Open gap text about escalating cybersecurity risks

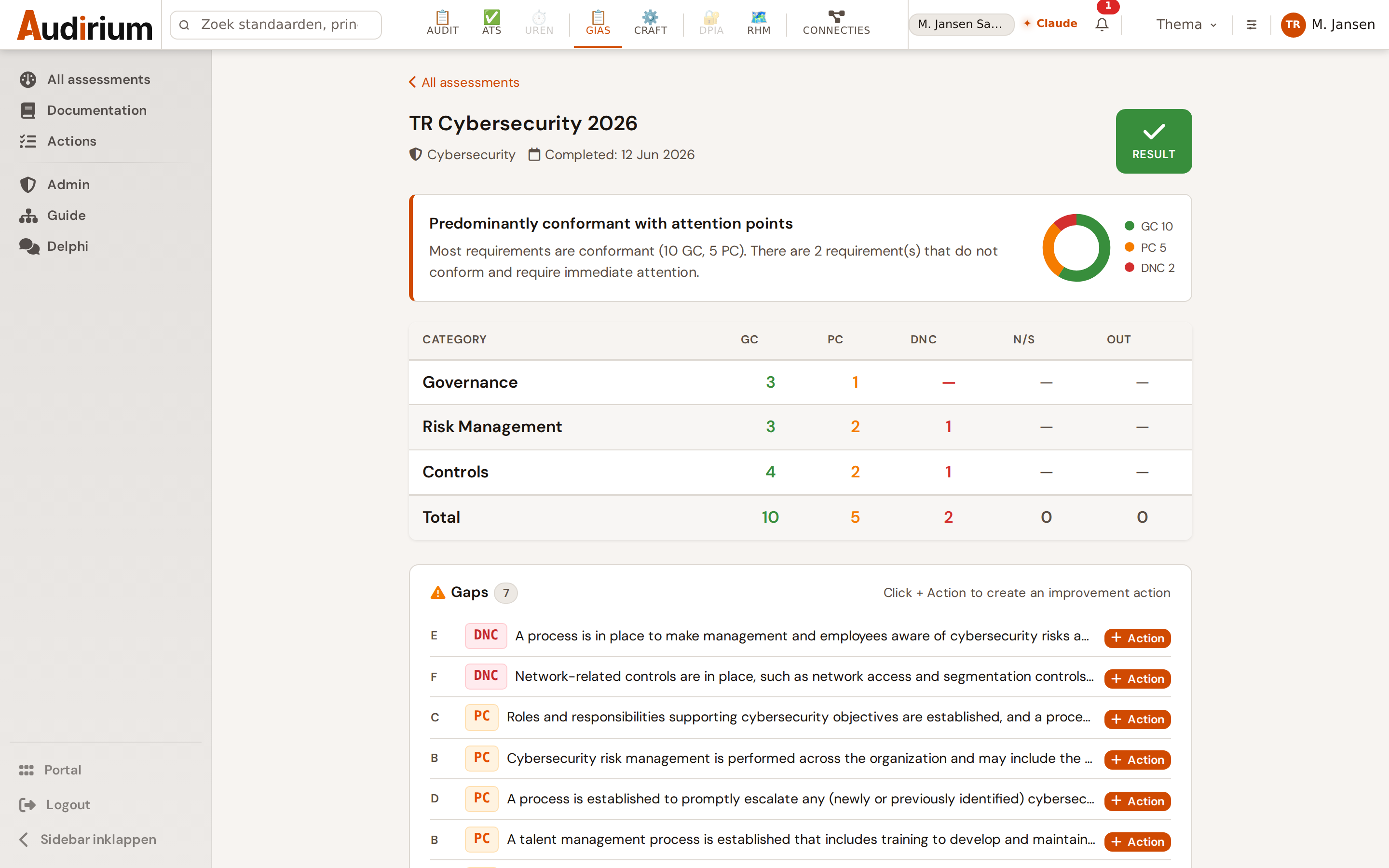tap(801, 799)
